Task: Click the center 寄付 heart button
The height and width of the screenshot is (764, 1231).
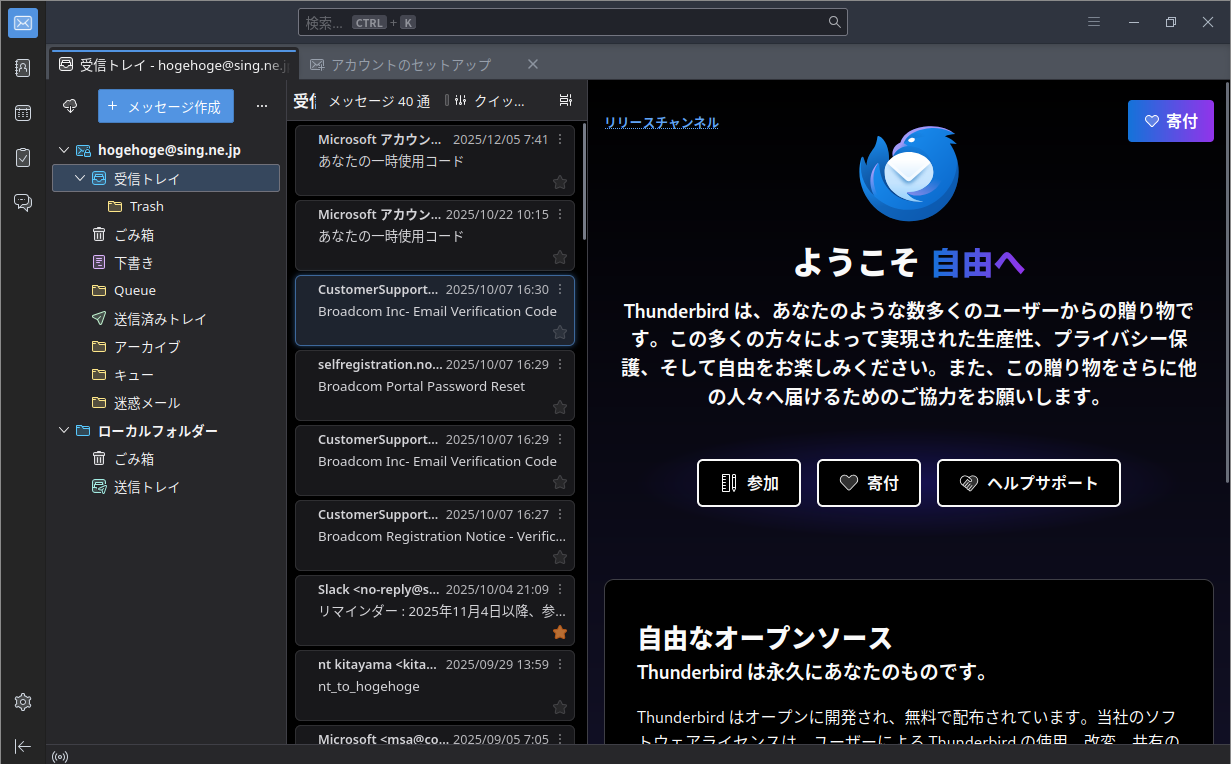Action: click(x=869, y=483)
